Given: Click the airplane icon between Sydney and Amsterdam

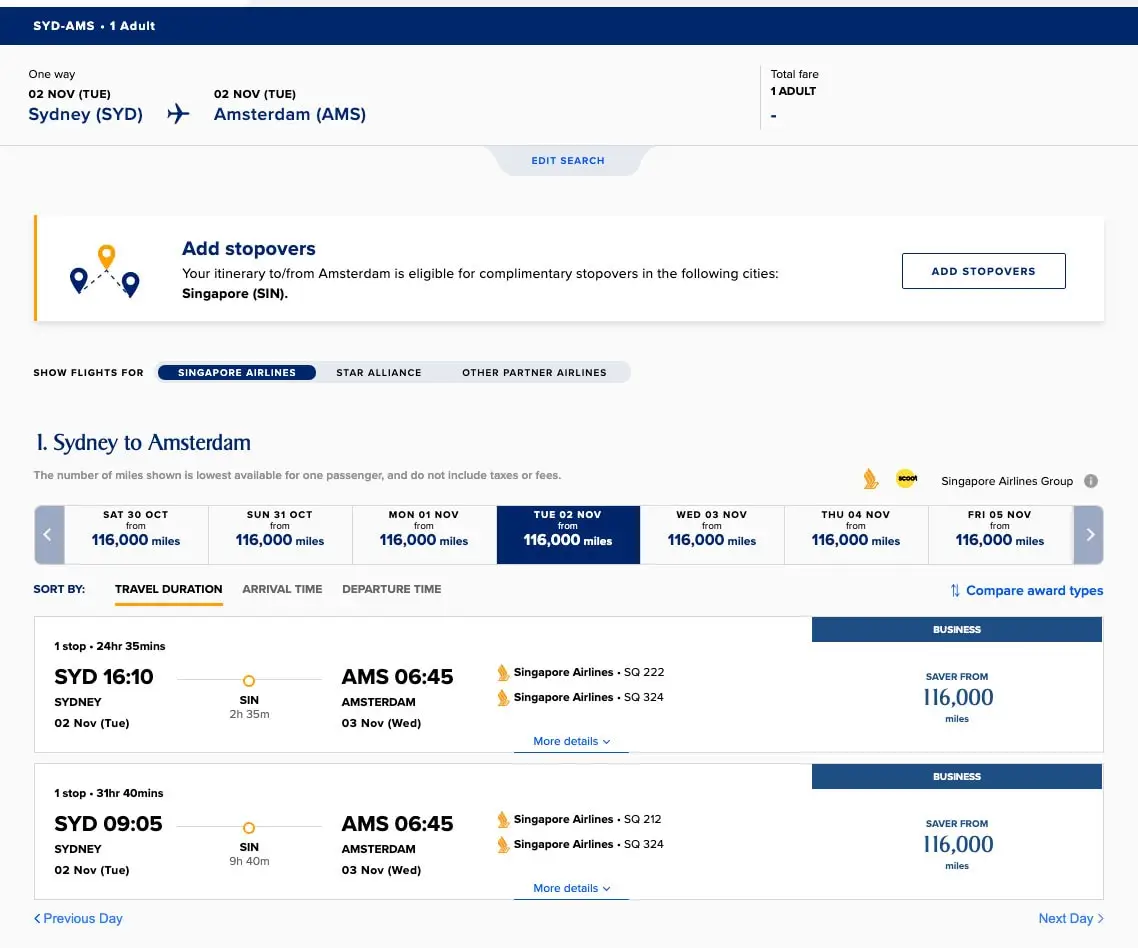Looking at the screenshot, I should (x=178, y=114).
